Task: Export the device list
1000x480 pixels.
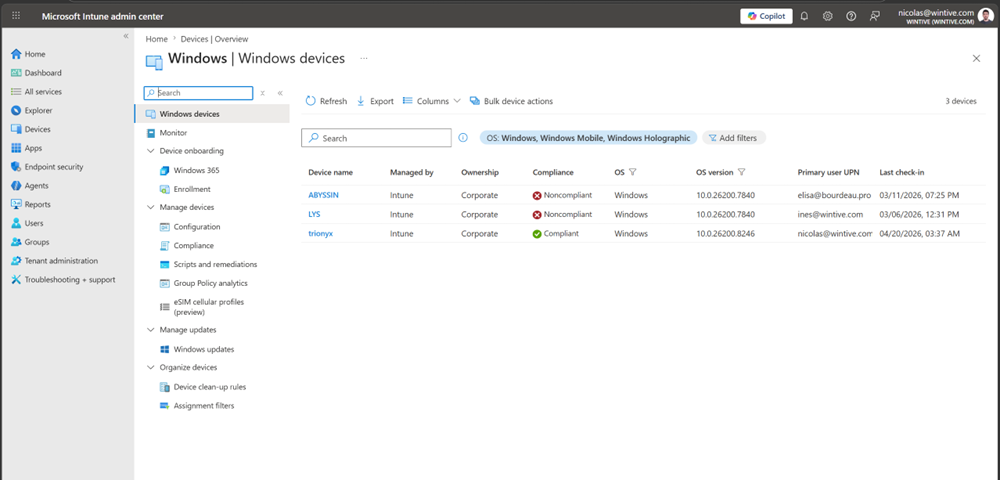Action: pos(375,101)
